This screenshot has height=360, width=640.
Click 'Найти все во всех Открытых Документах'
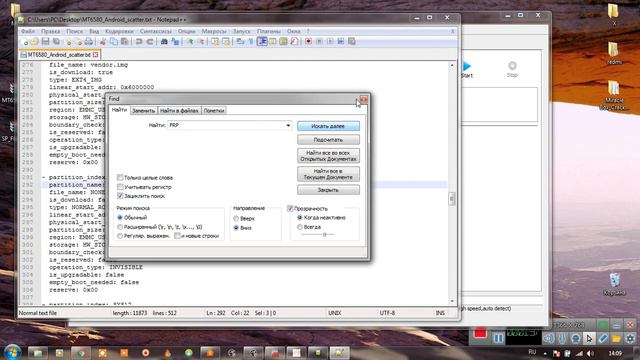[328, 156]
